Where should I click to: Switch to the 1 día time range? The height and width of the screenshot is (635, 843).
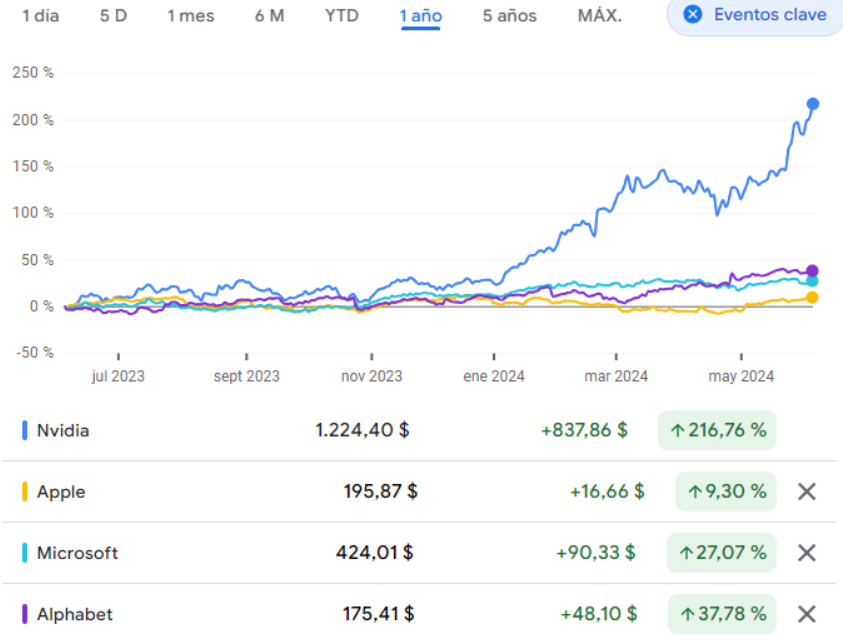click(41, 16)
